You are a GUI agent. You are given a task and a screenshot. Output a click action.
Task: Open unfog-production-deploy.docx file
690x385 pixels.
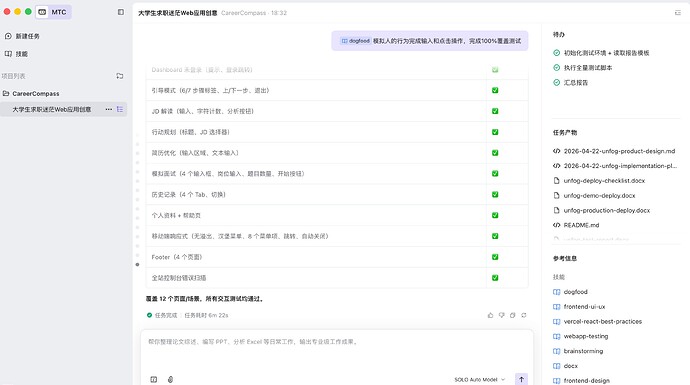click(602, 210)
